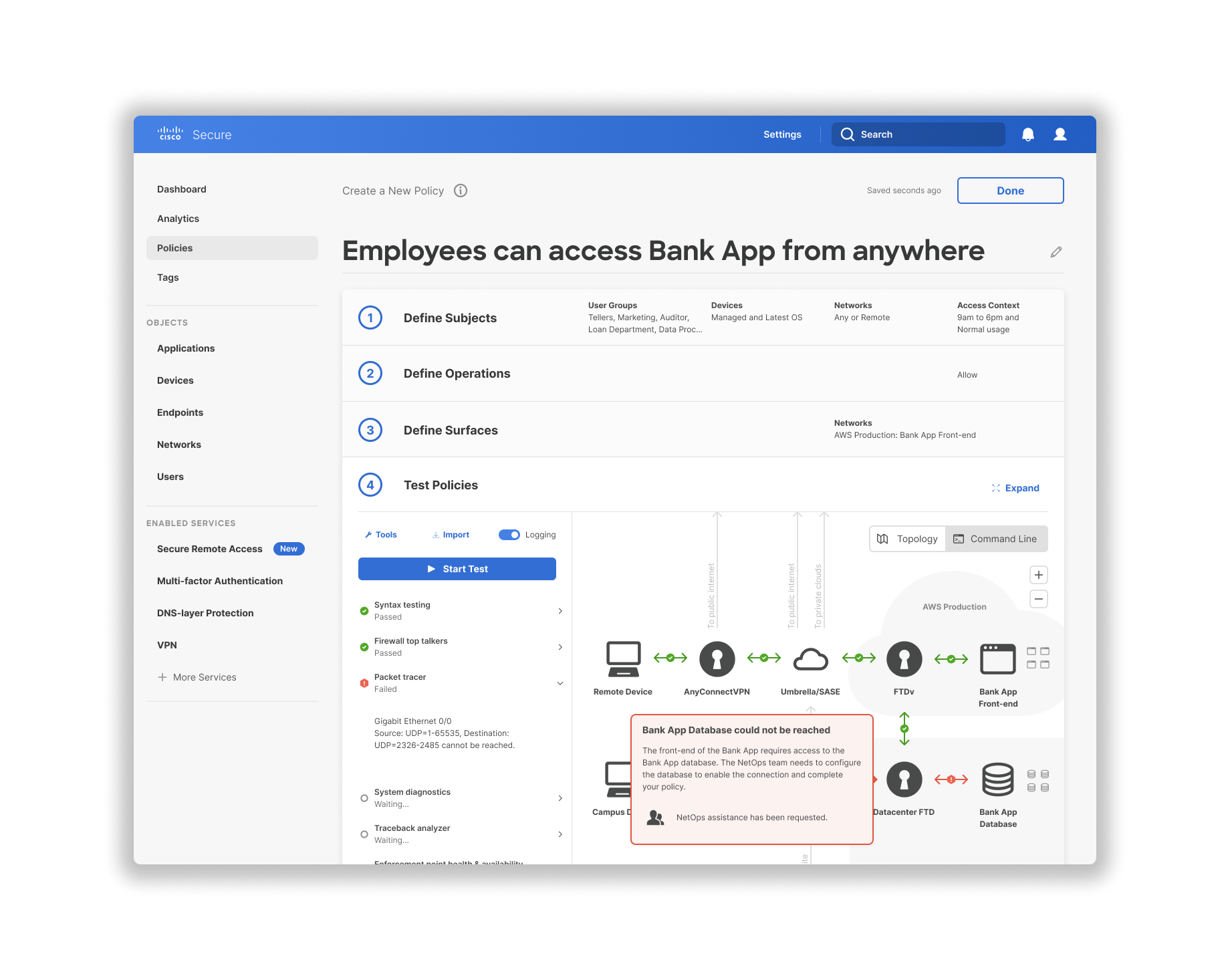The image size is (1230, 980).
Task: Edit policy title with pencil icon
Action: [x=1056, y=252]
